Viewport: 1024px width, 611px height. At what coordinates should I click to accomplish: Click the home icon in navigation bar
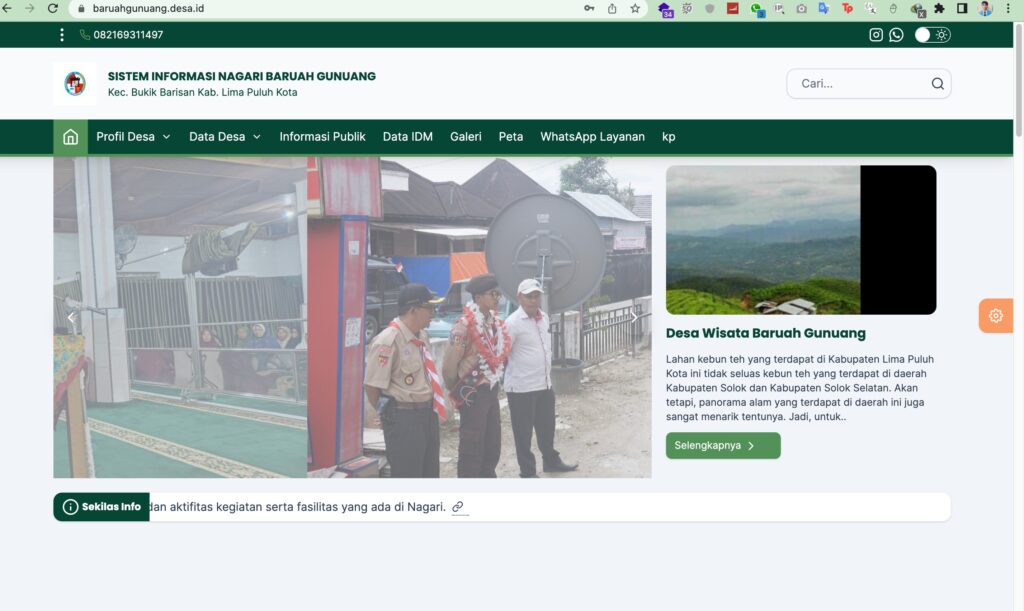70,137
